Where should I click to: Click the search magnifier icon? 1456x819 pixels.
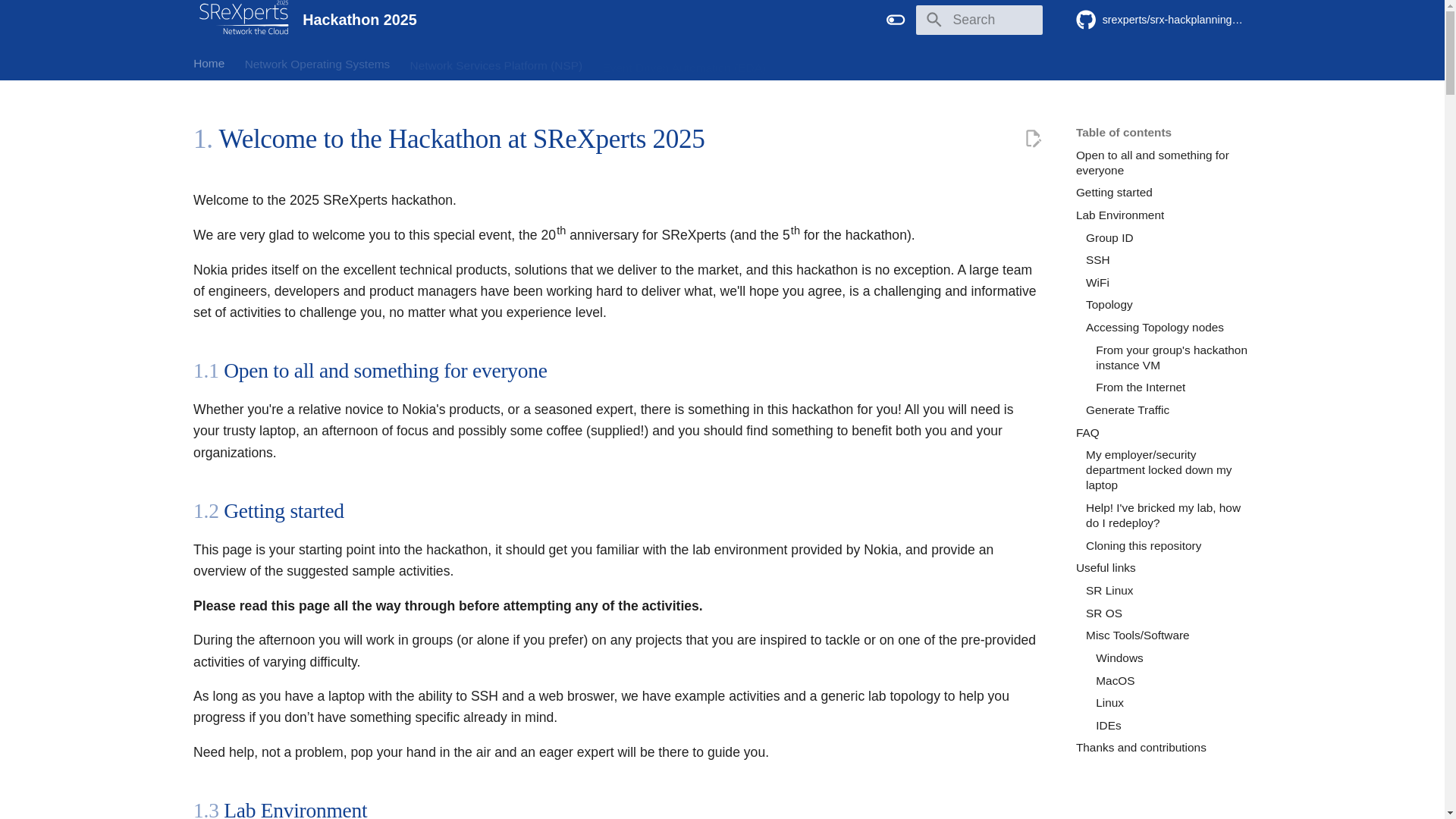934,20
